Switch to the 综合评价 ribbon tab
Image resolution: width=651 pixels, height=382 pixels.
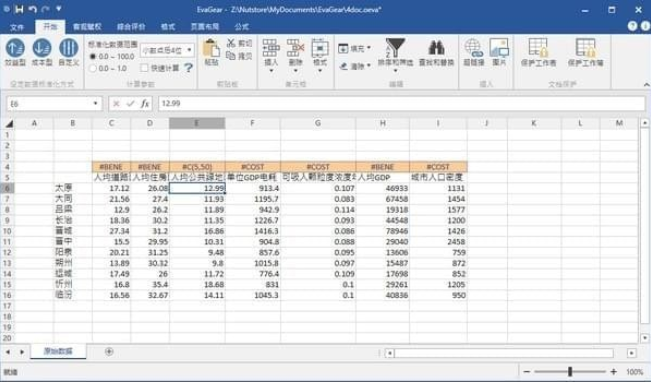point(131,27)
